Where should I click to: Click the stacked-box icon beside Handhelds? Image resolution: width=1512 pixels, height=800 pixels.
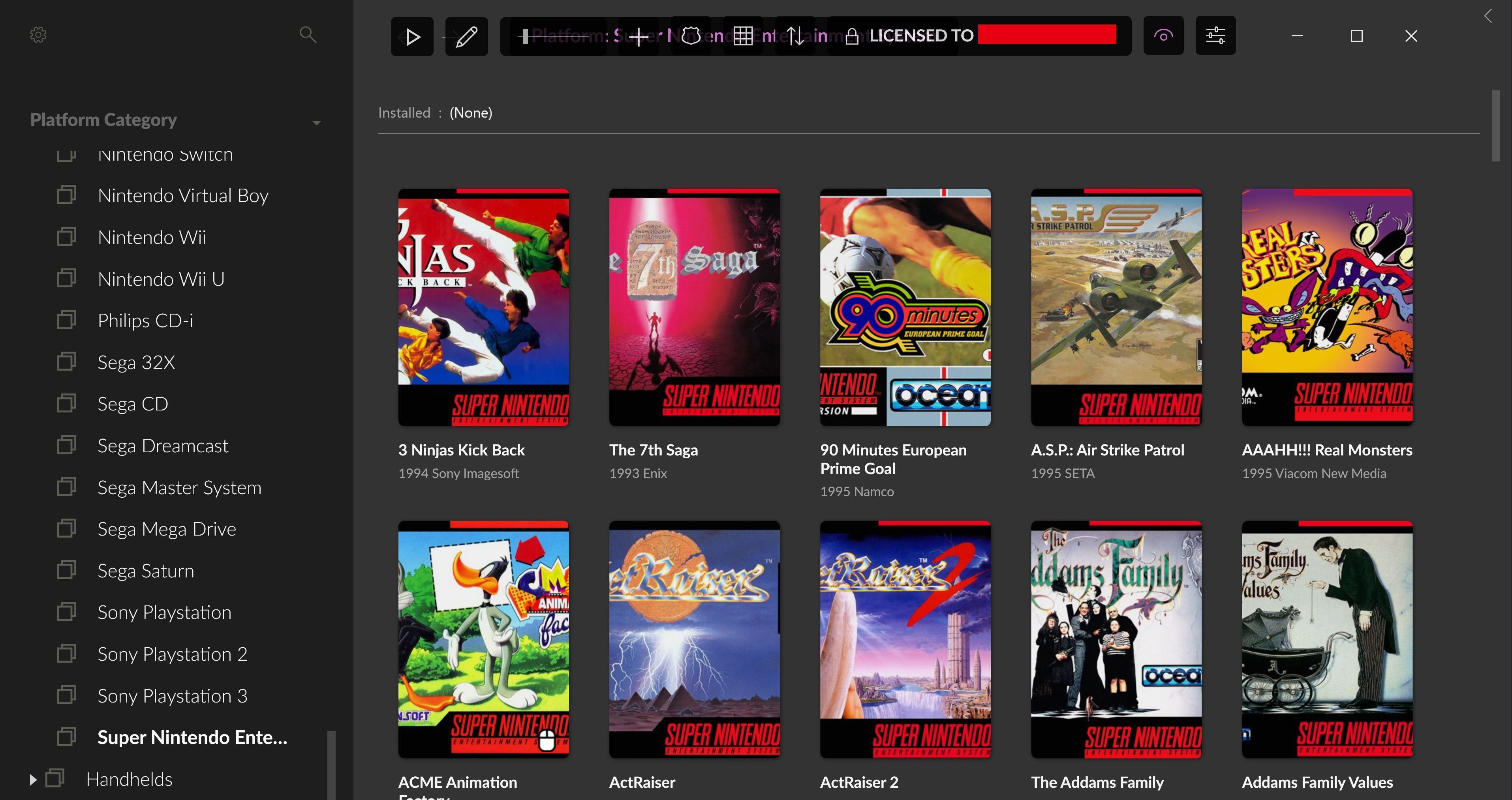pos(54,778)
